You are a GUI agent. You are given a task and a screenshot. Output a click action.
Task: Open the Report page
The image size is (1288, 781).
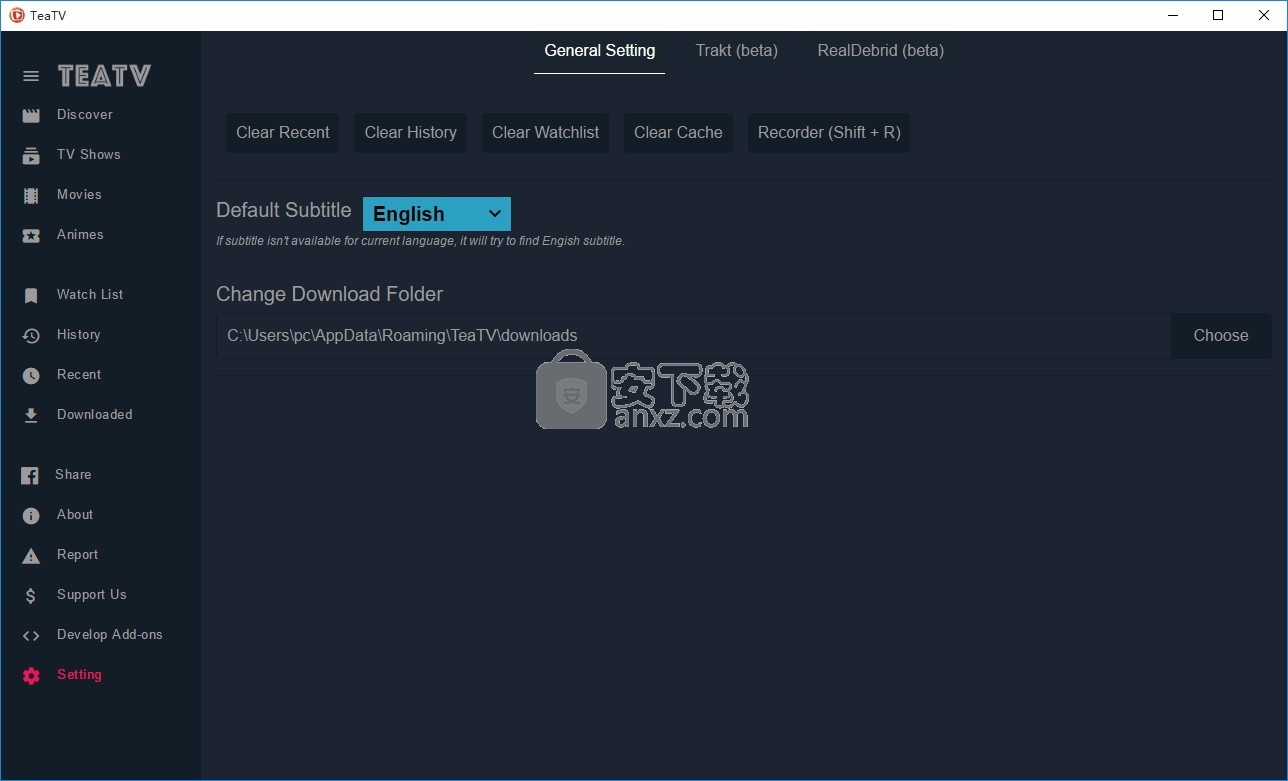pyautogui.click(x=77, y=555)
